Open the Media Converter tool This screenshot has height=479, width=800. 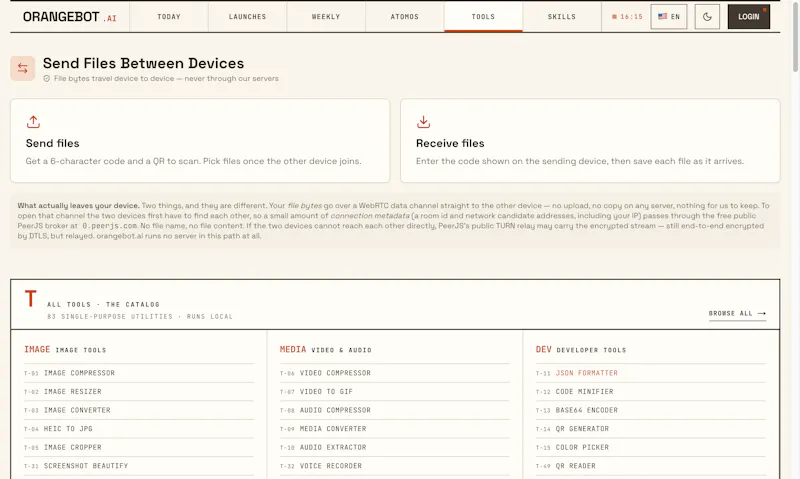pyautogui.click(x=394, y=429)
